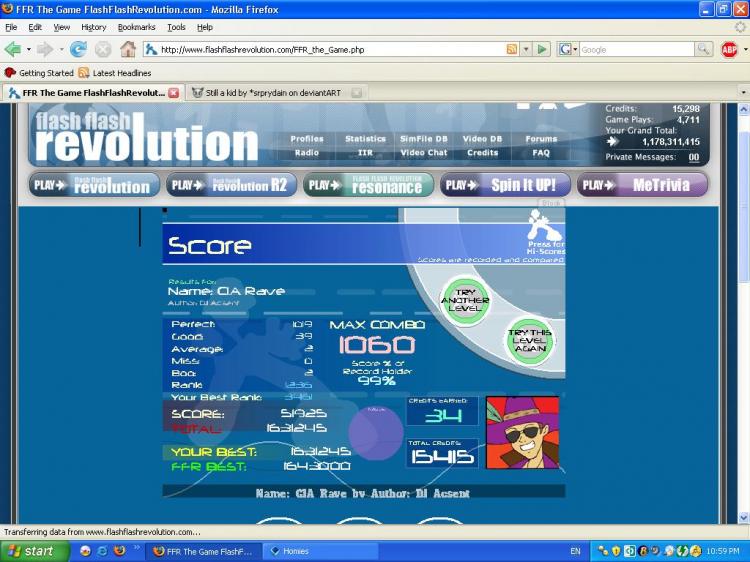Play Flash Flash Revolution game button
Screen dimensions: 750x562
coord(94,186)
